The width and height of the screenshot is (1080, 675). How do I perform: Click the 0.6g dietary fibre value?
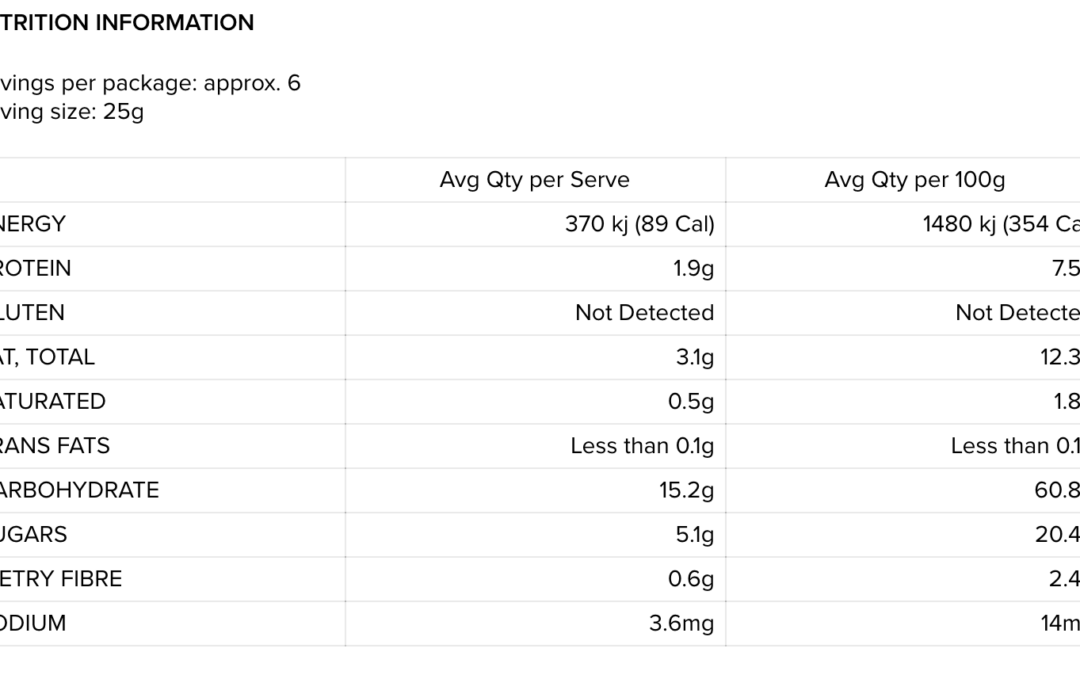[691, 578]
